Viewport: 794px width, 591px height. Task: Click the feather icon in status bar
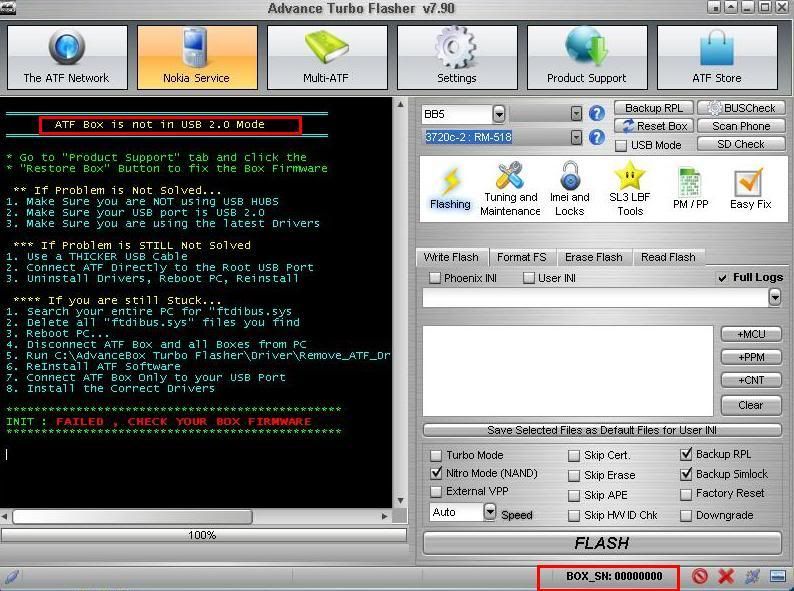point(12,576)
